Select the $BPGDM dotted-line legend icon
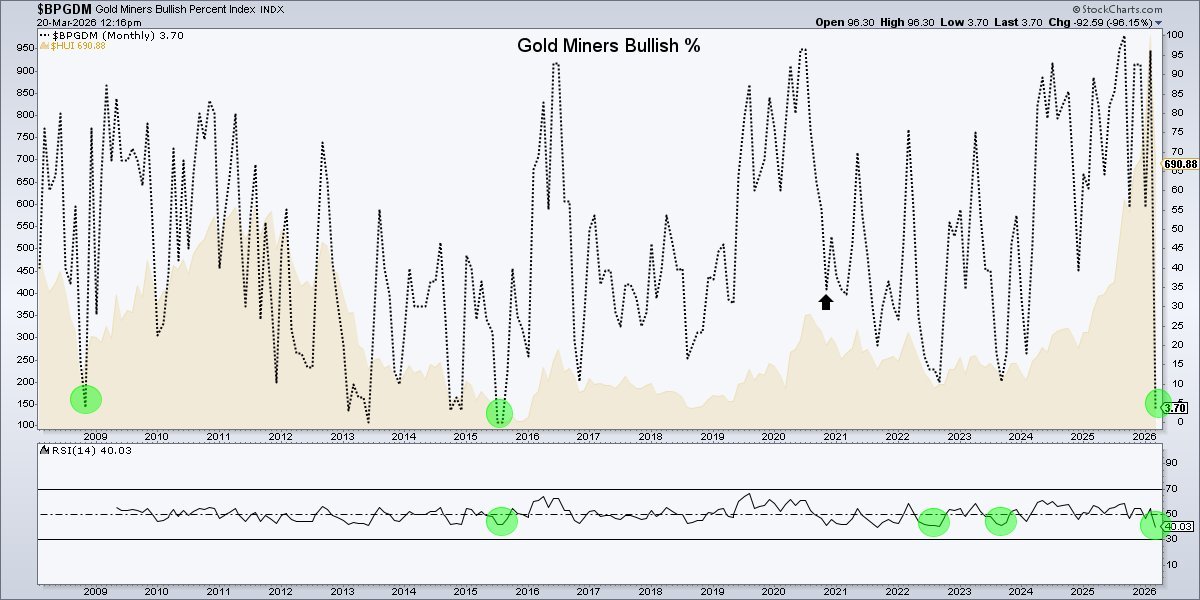This screenshot has width=1200, height=600. click(44, 33)
